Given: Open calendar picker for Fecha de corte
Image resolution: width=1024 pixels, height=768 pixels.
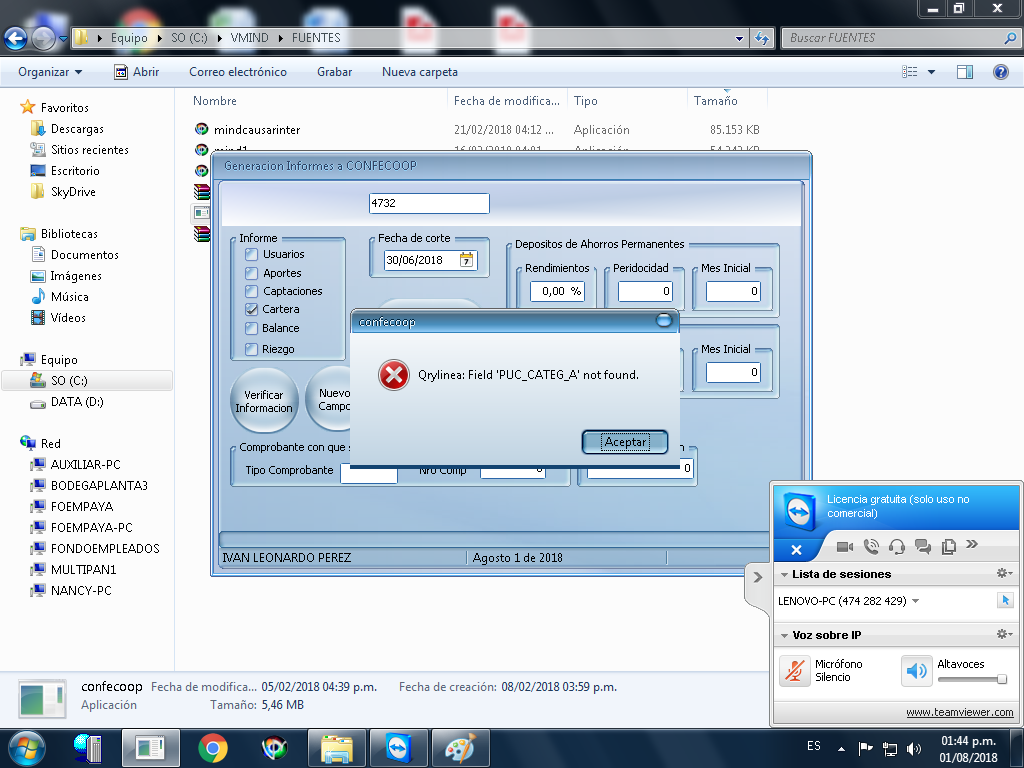Looking at the screenshot, I should 466,260.
